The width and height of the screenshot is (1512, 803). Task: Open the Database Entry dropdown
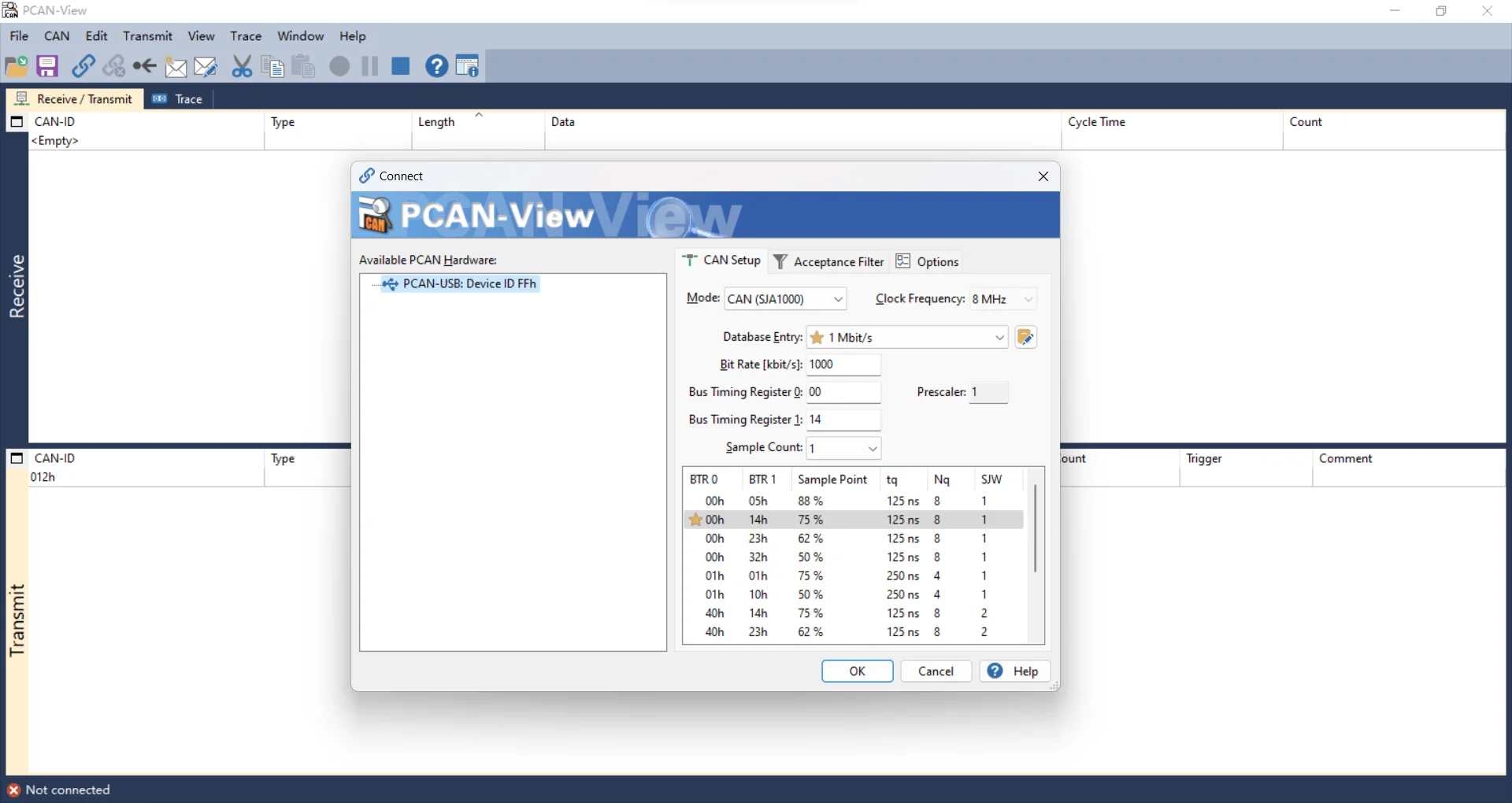tap(1000, 337)
